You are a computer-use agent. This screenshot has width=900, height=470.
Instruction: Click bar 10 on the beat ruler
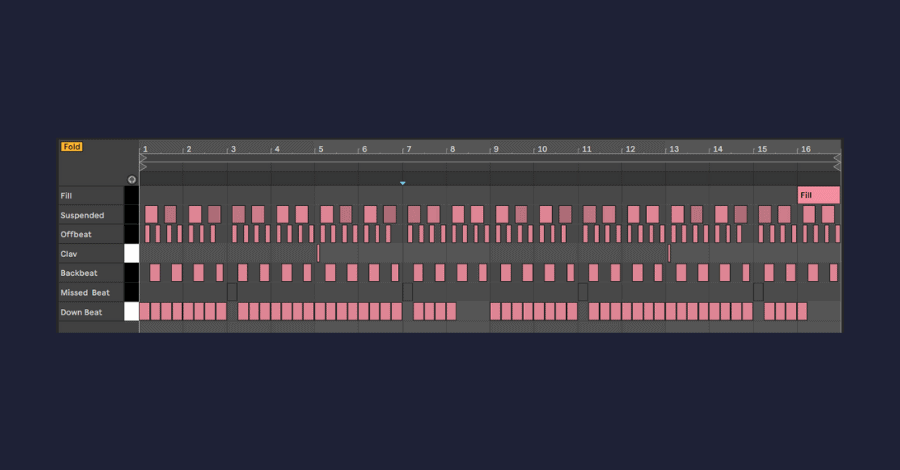tap(542, 149)
